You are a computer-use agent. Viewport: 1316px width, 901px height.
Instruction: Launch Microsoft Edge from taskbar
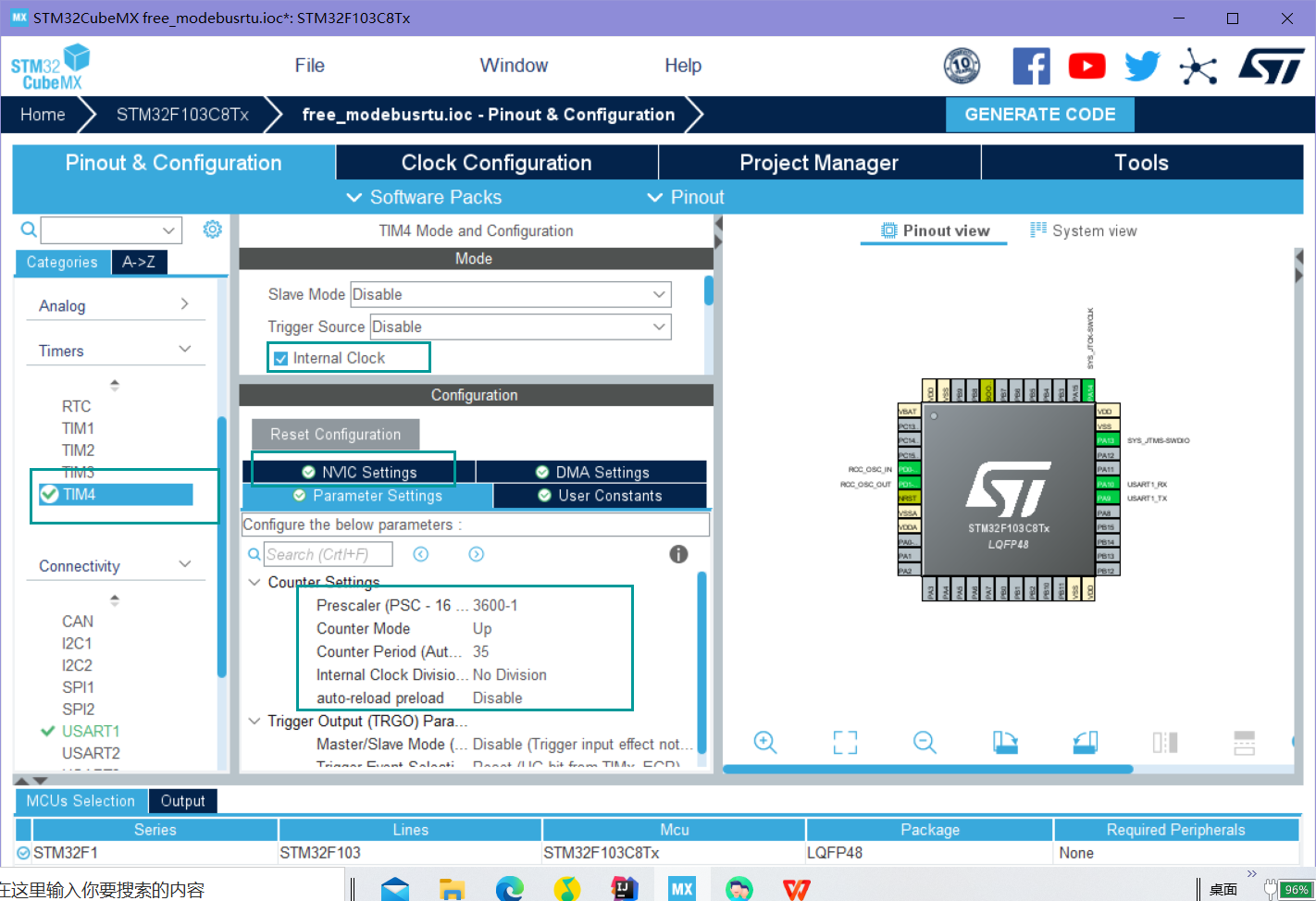click(x=509, y=890)
